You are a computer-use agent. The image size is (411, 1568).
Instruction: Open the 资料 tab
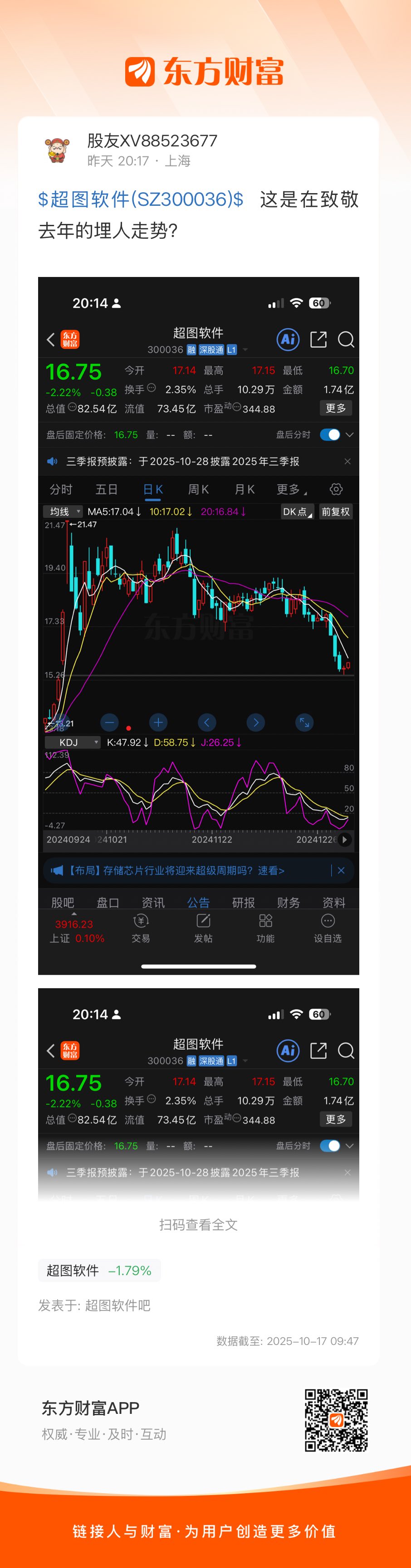(x=334, y=902)
